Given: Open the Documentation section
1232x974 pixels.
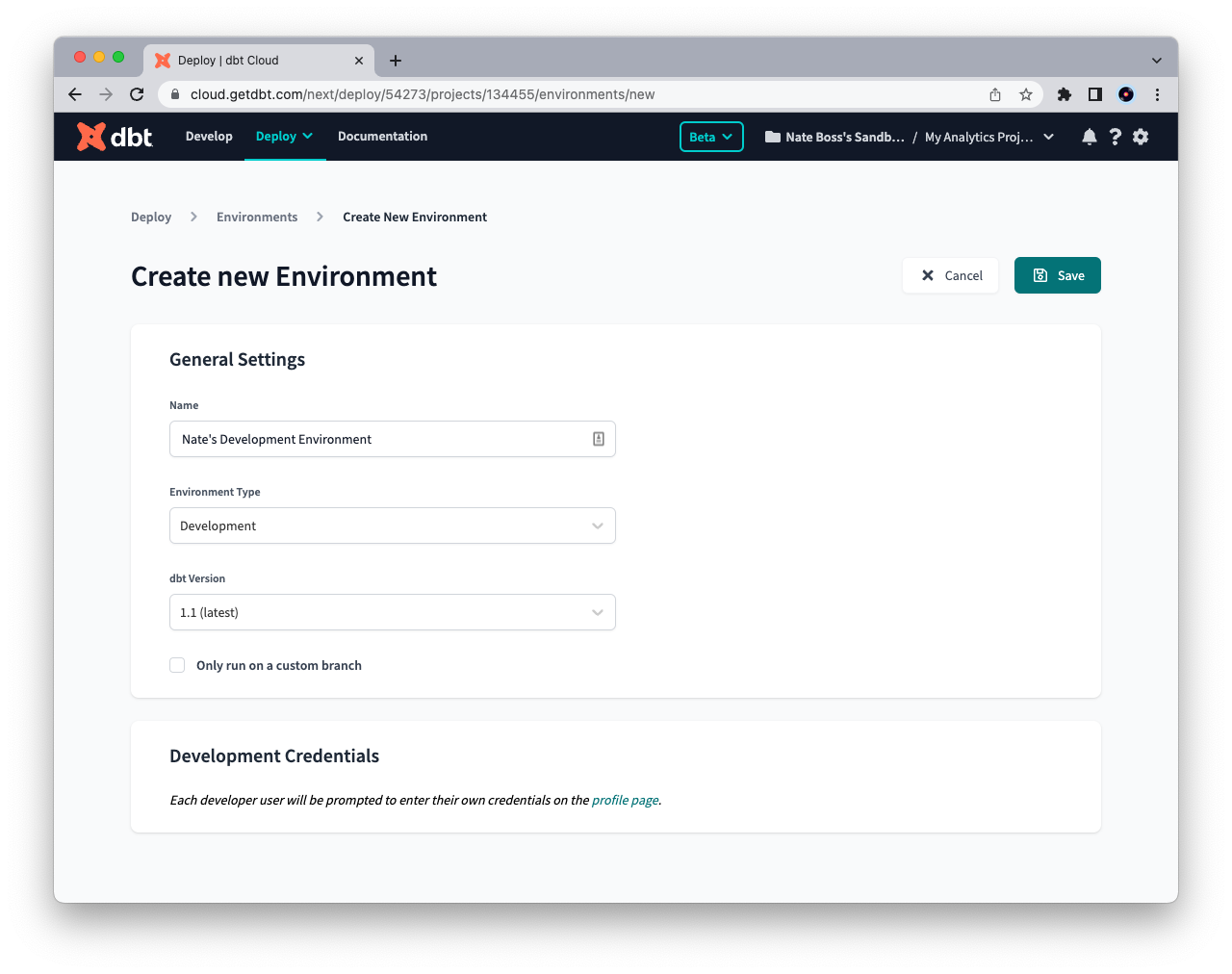Looking at the screenshot, I should pos(382,136).
